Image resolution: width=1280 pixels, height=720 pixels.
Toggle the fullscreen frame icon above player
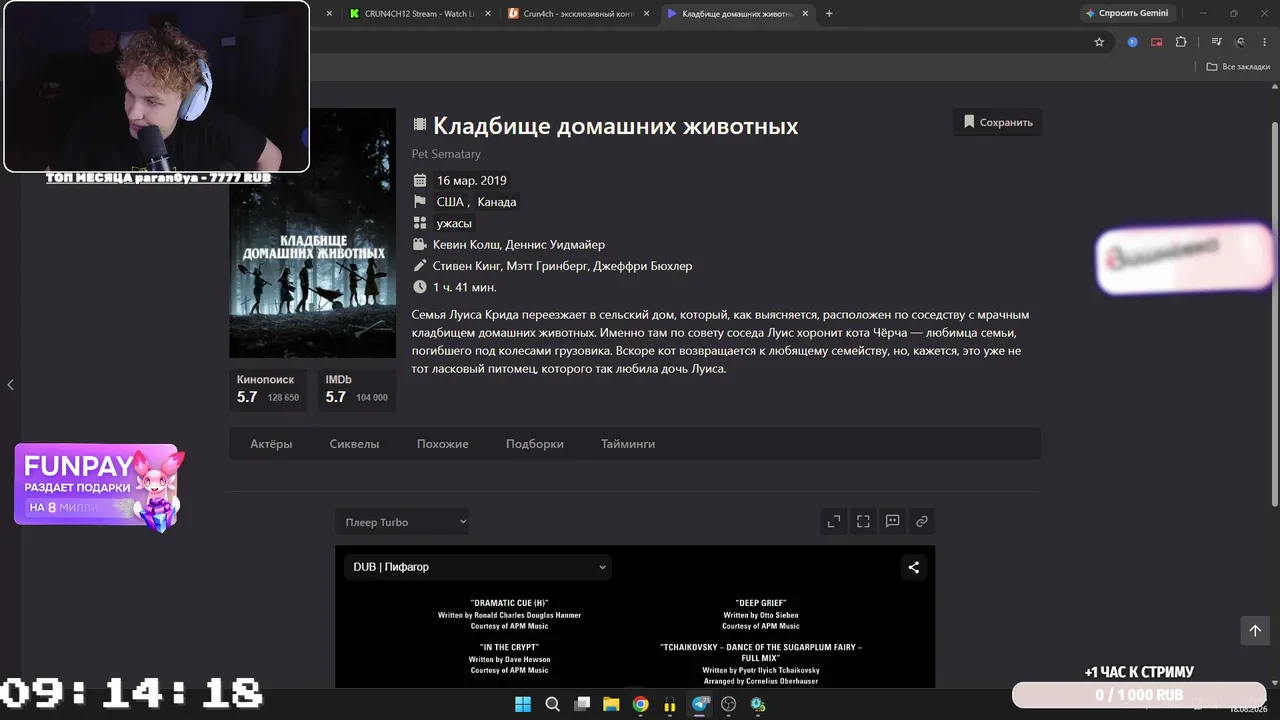click(863, 521)
